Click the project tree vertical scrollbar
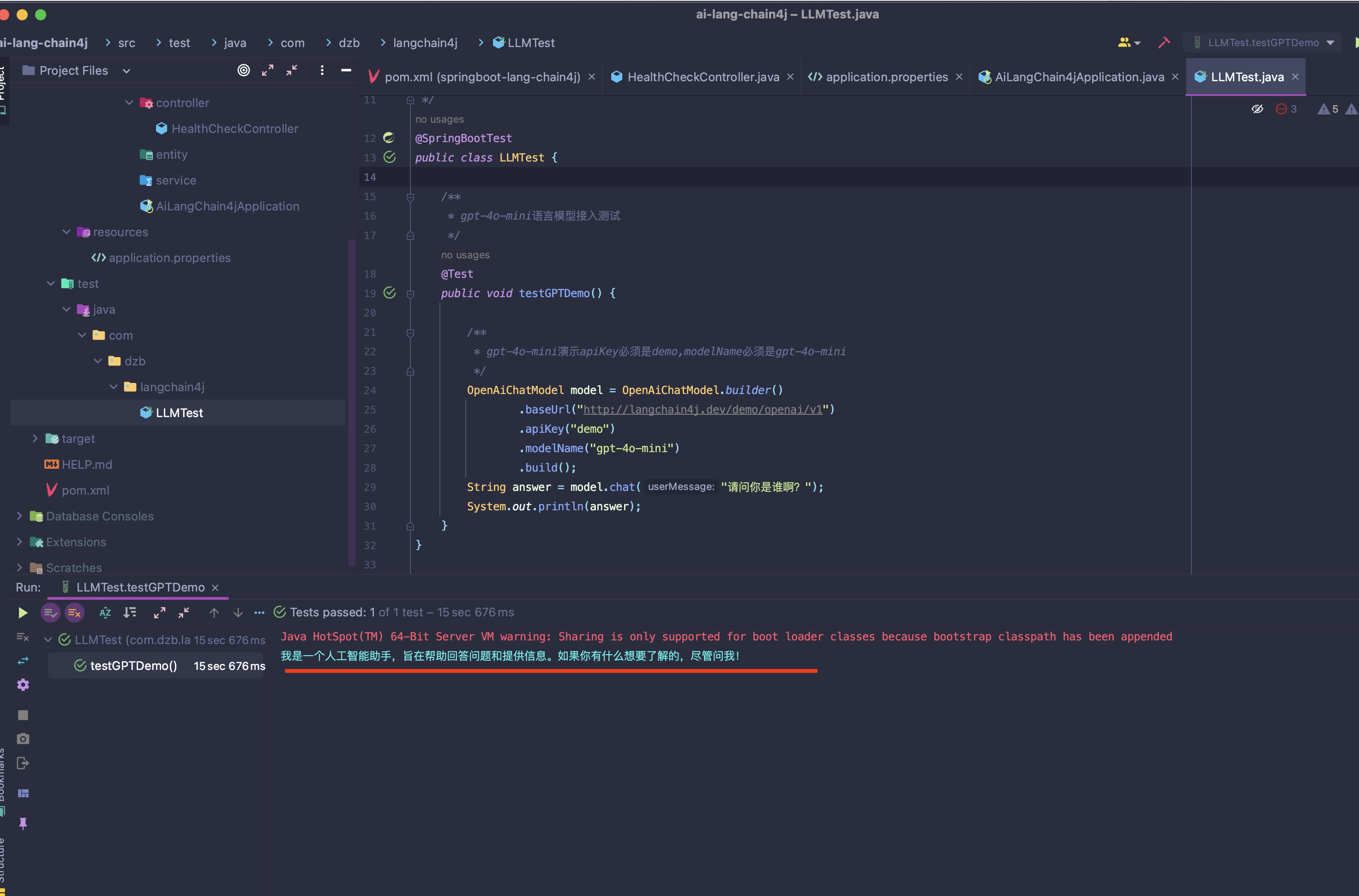This screenshot has width=1359, height=896. pos(352,400)
